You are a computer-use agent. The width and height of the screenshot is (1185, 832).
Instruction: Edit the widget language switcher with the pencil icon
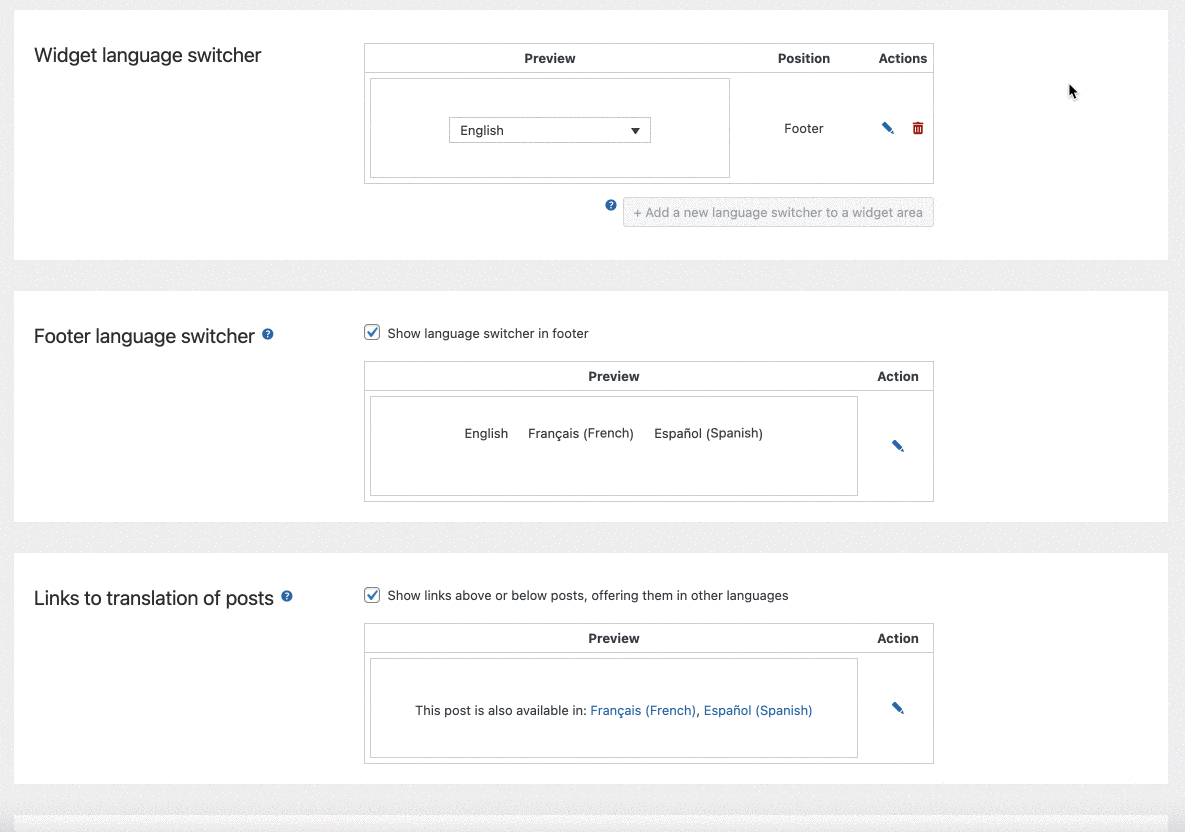coord(887,128)
